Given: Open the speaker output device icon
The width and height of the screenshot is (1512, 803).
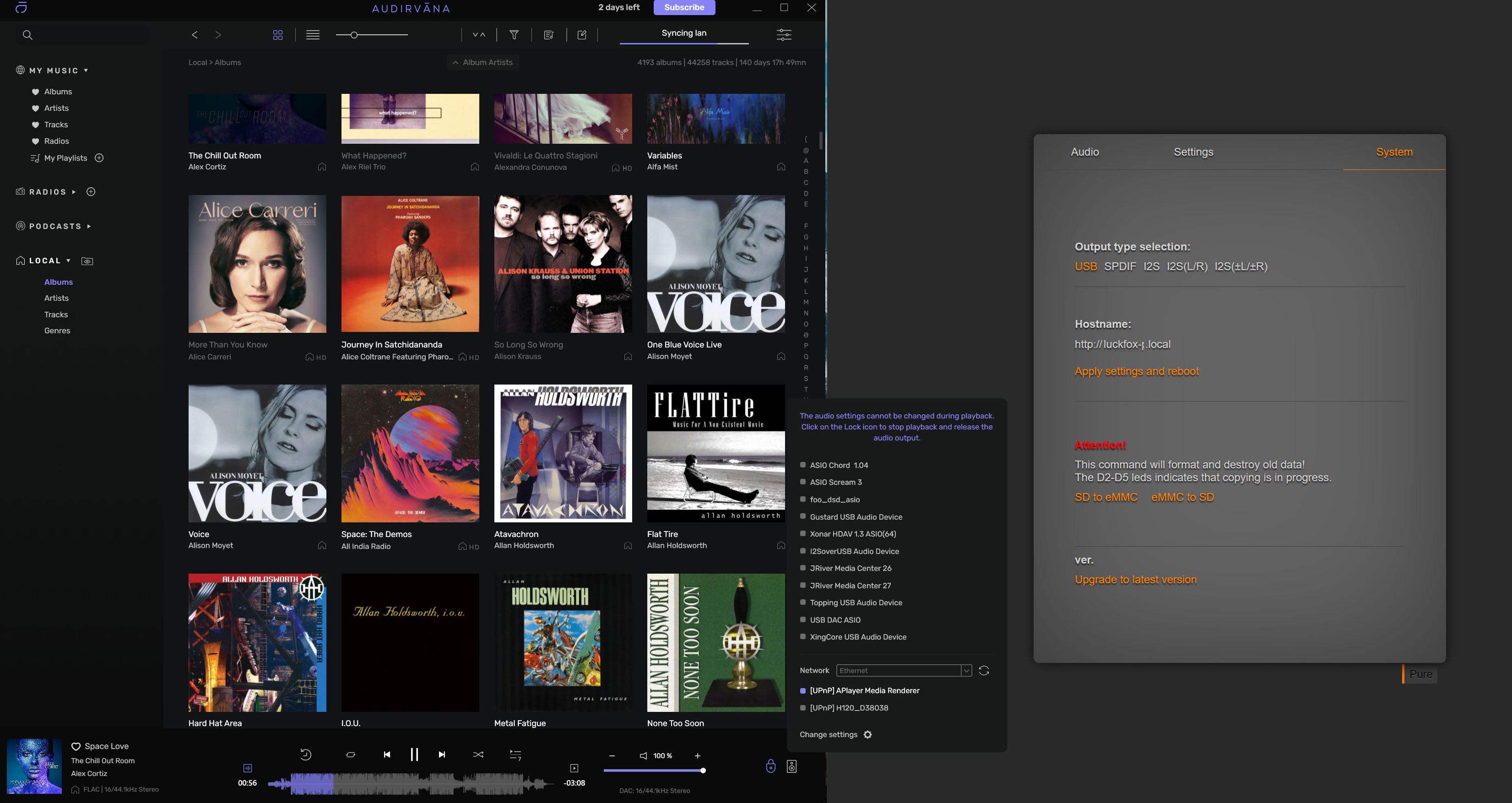Looking at the screenshot, I should pos(792,766).
